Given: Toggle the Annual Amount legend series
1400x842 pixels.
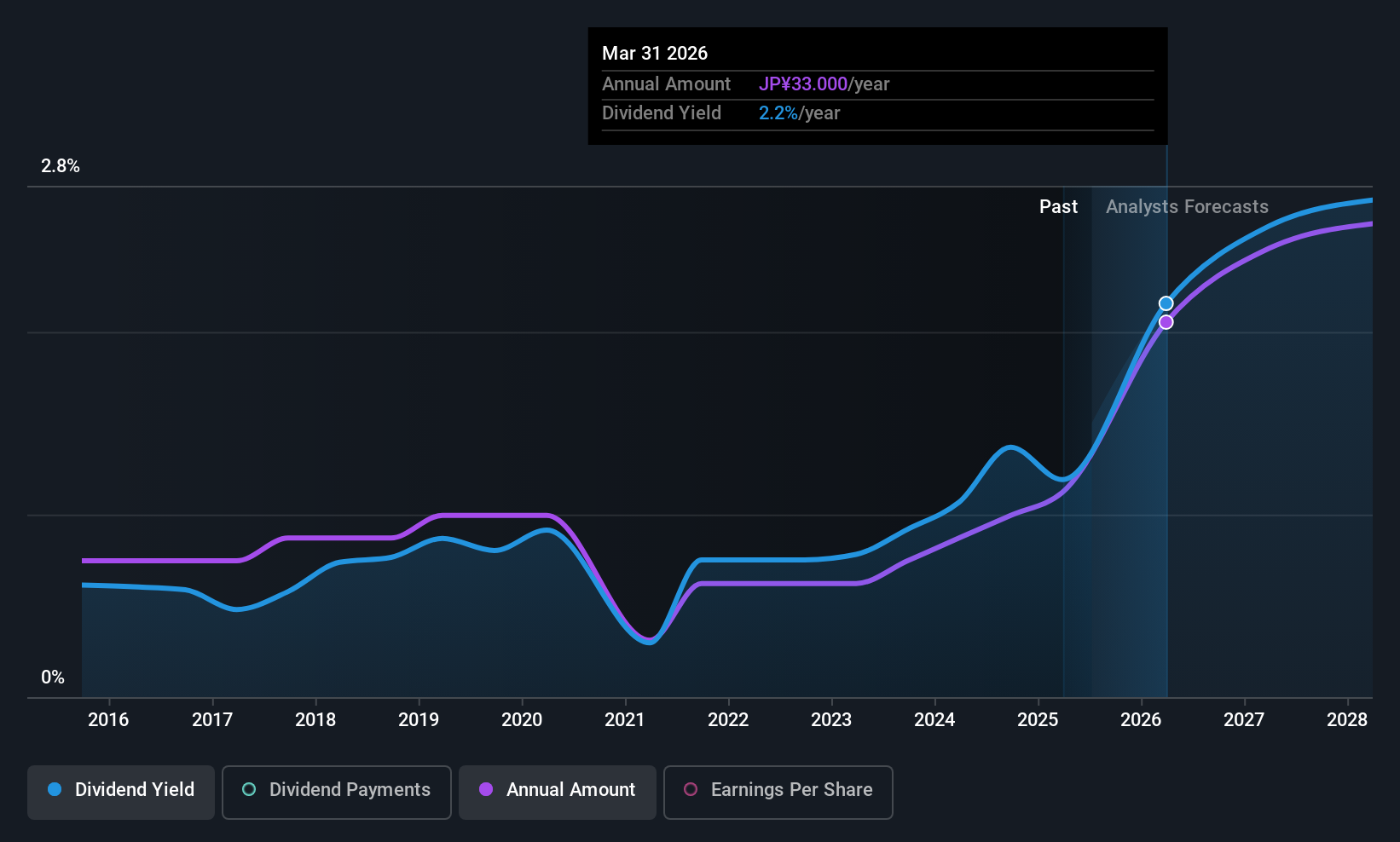Looking at the screenshot, I should pyautogui.click(x=558, y=793).
